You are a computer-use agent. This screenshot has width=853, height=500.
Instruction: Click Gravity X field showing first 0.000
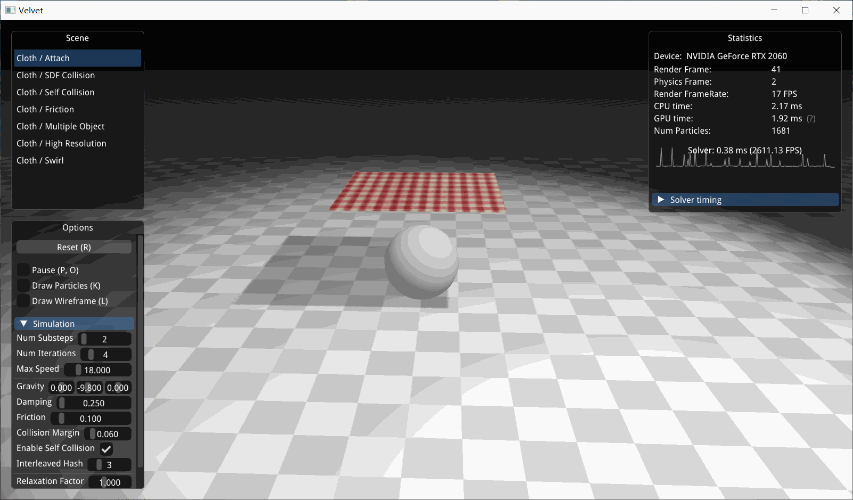click(61, 387)
